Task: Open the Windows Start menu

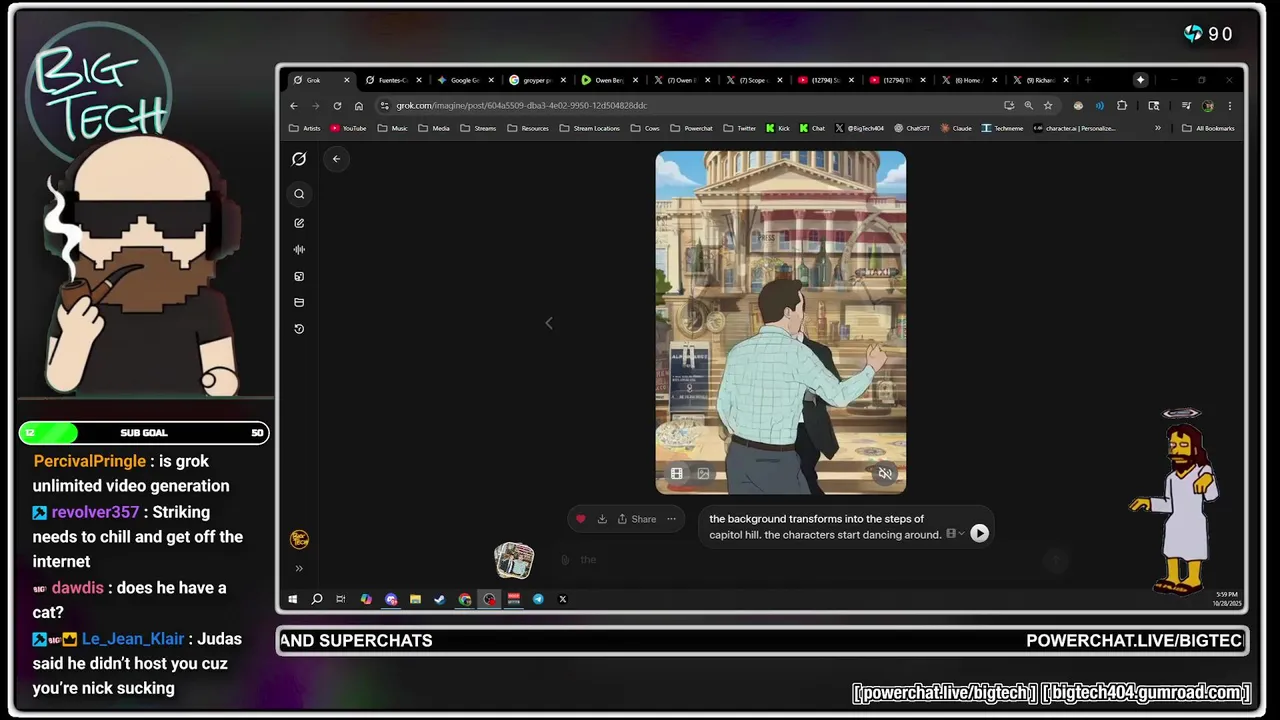Action: click(293, 599)
